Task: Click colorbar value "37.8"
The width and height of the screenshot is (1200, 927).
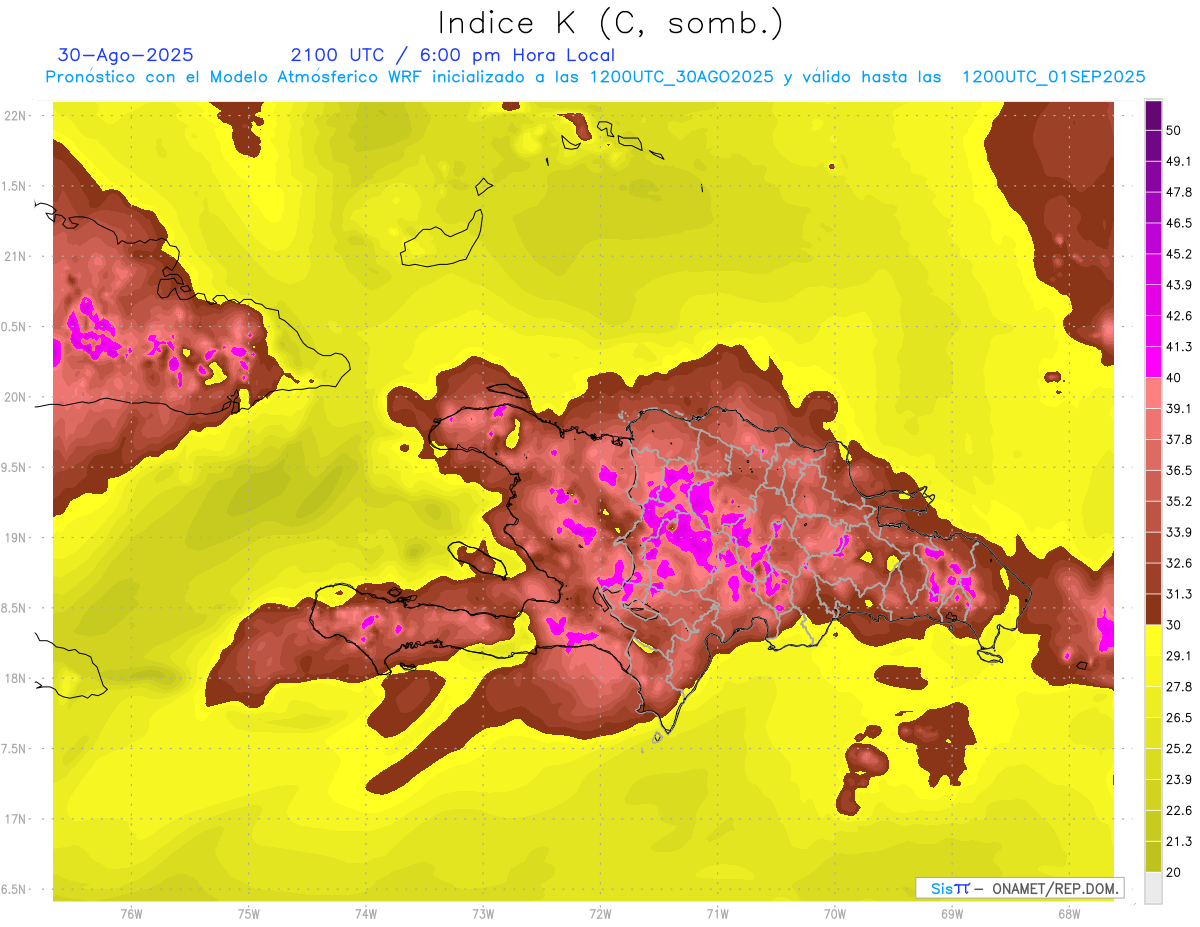Action: 1178,439
